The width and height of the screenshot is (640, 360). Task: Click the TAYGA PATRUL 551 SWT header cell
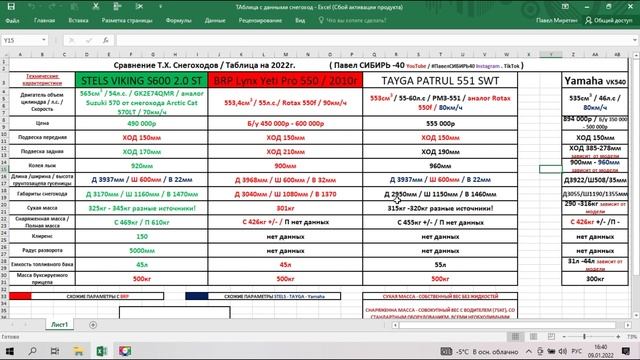440,80
